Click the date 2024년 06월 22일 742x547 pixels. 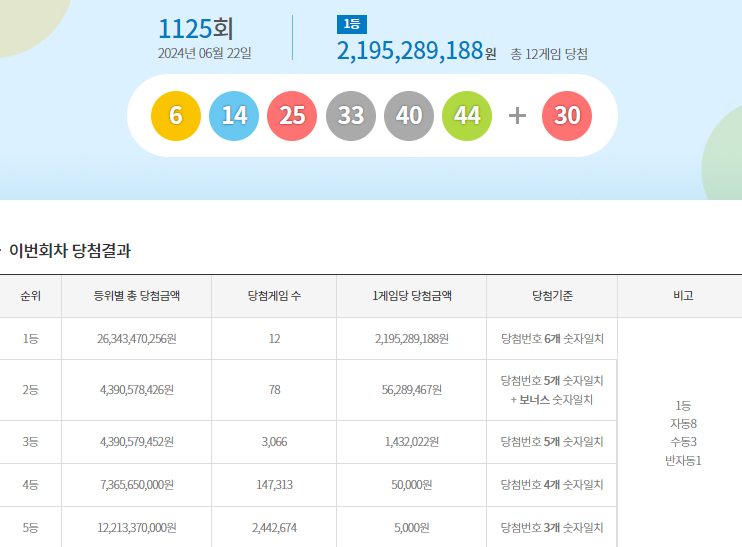(x=204, y=53)
